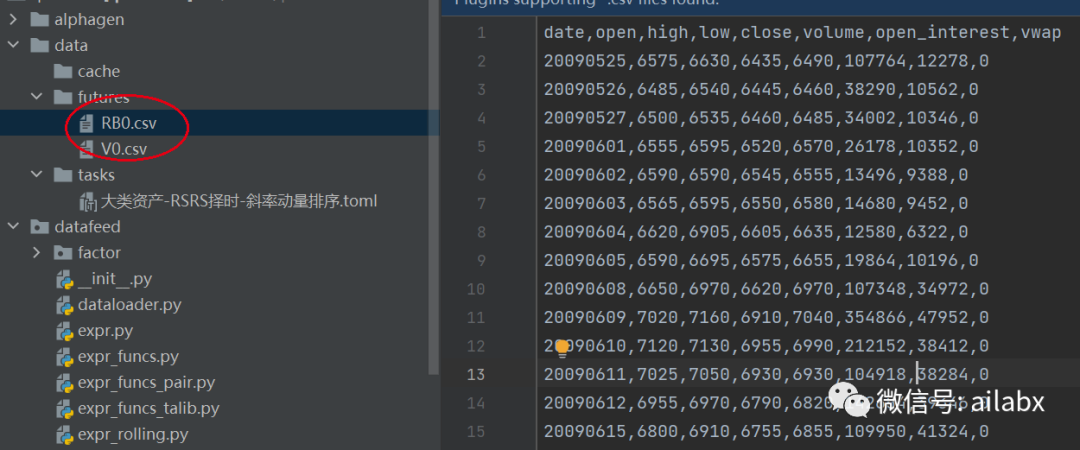Click the row starting with 20090526
The image size is (1080, 450).
point(761,90)
